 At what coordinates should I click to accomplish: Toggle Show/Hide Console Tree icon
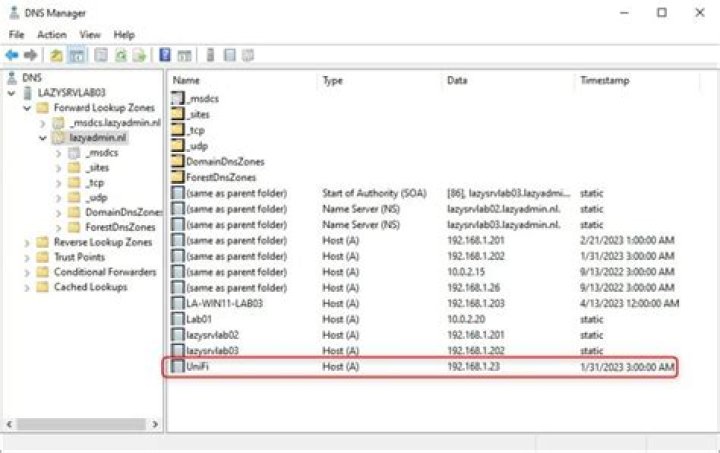[76, 55]
